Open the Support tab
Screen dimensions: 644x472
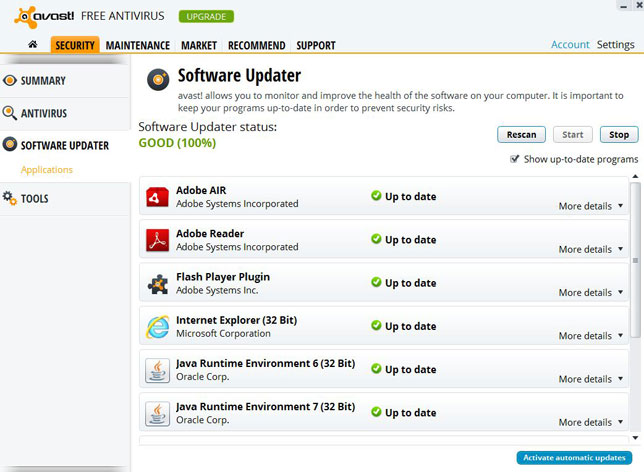point(316,45)
